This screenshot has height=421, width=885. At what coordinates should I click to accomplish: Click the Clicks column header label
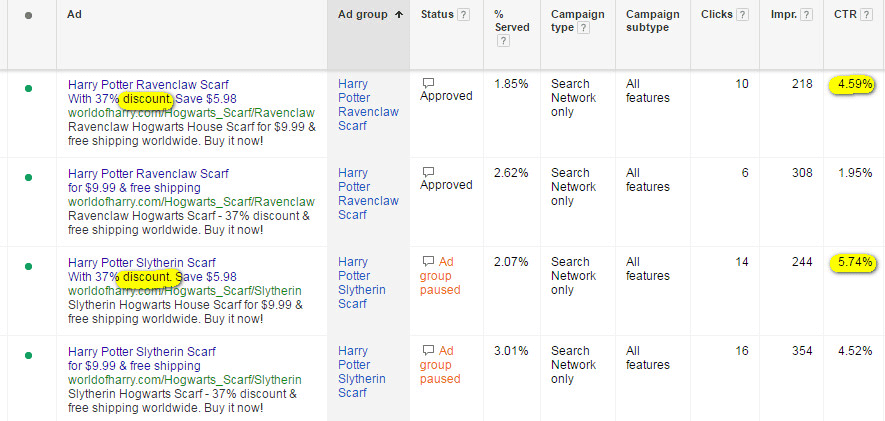(x=717, y=15)
